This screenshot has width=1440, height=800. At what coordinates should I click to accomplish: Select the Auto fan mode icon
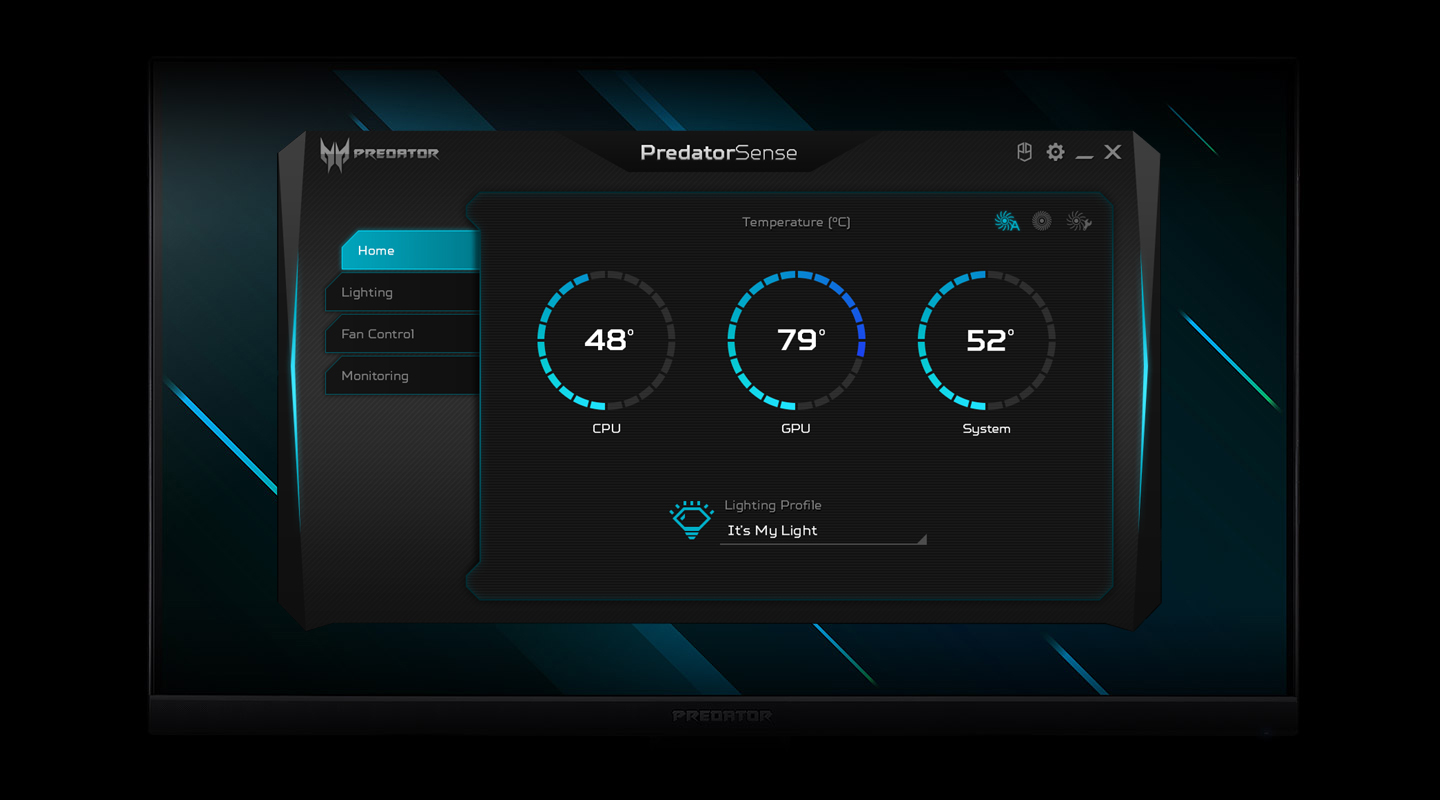[1006, 222]
